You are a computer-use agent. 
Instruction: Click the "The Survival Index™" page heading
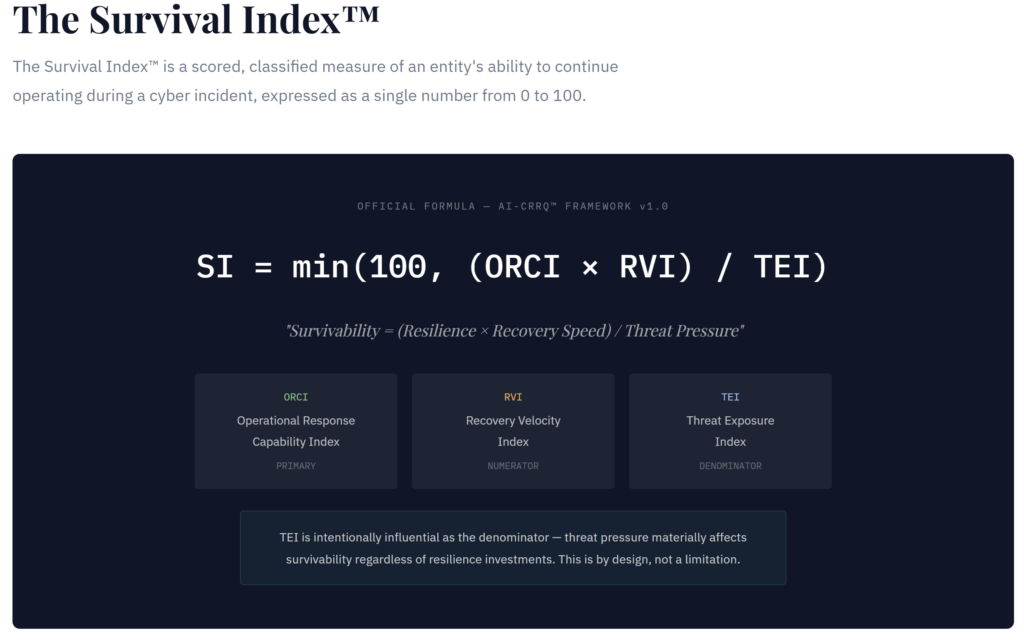[x=196, y=20]
